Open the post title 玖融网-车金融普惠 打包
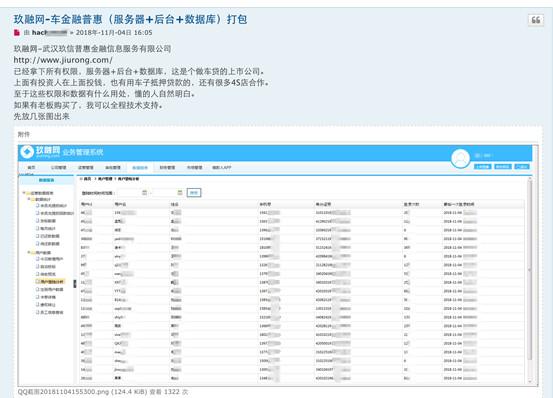Viewport: 553px width, 398px height. coord(130,19)
